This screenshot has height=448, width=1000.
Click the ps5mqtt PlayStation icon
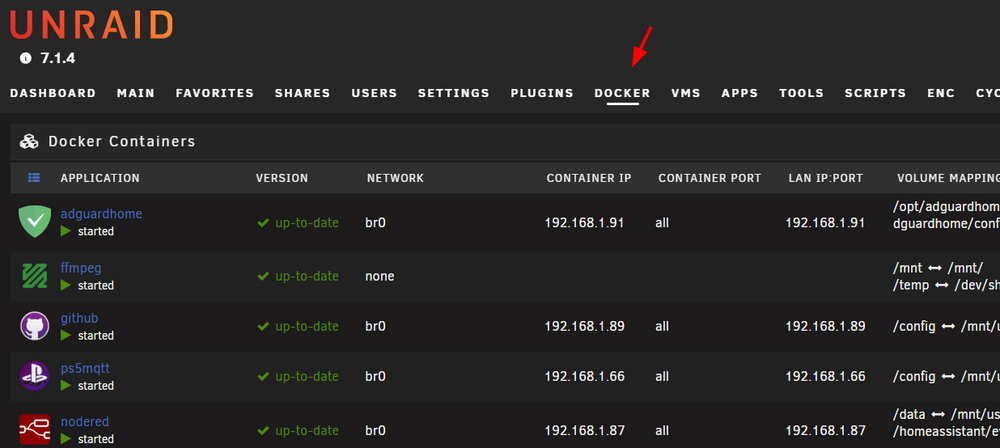pyautogui.click(x=34, y=377)
